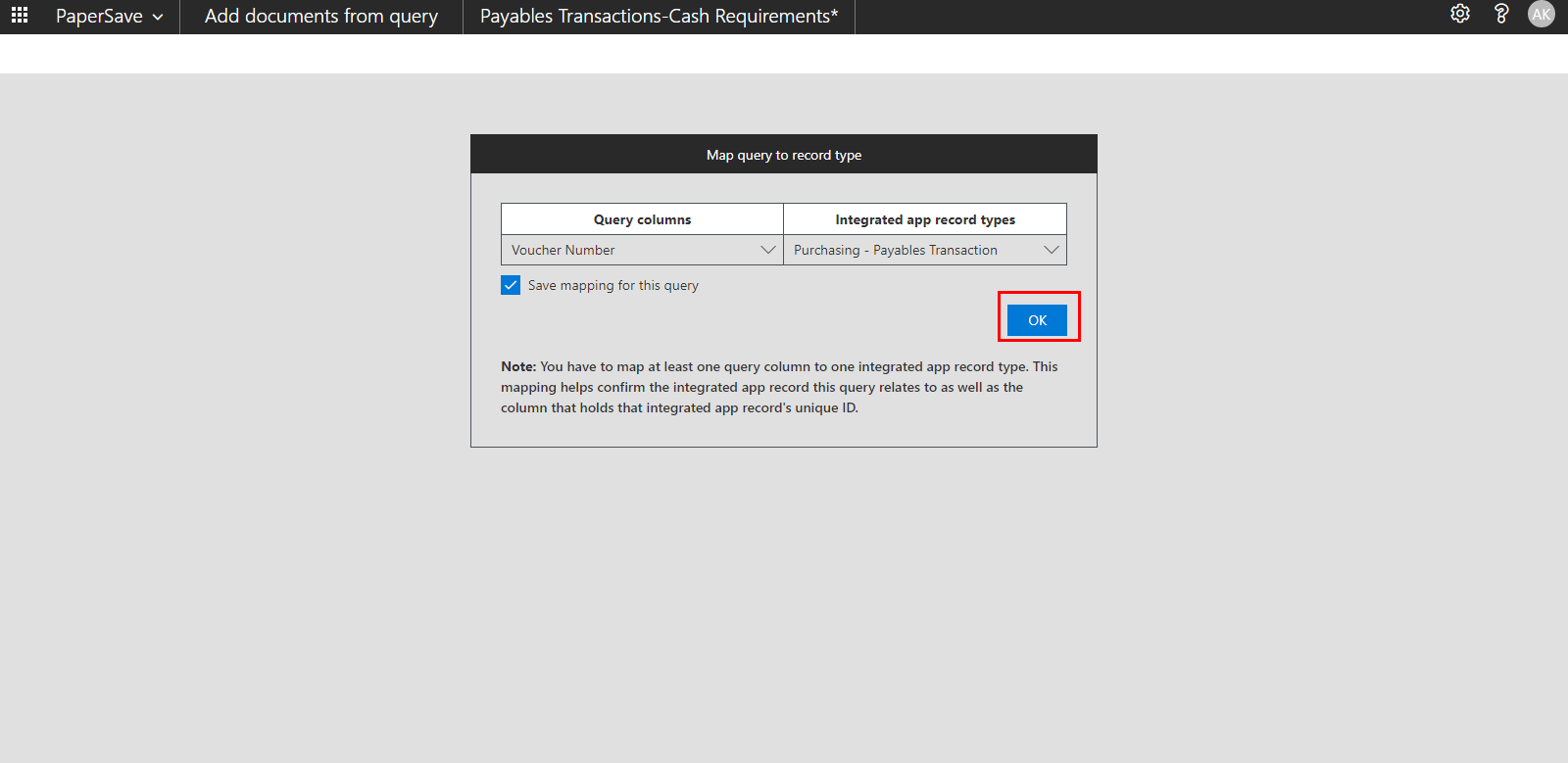The height and width of the screenshot is (763, 1568).
Task: Switch to Add documents from query tab
Action: click(320, 17)
